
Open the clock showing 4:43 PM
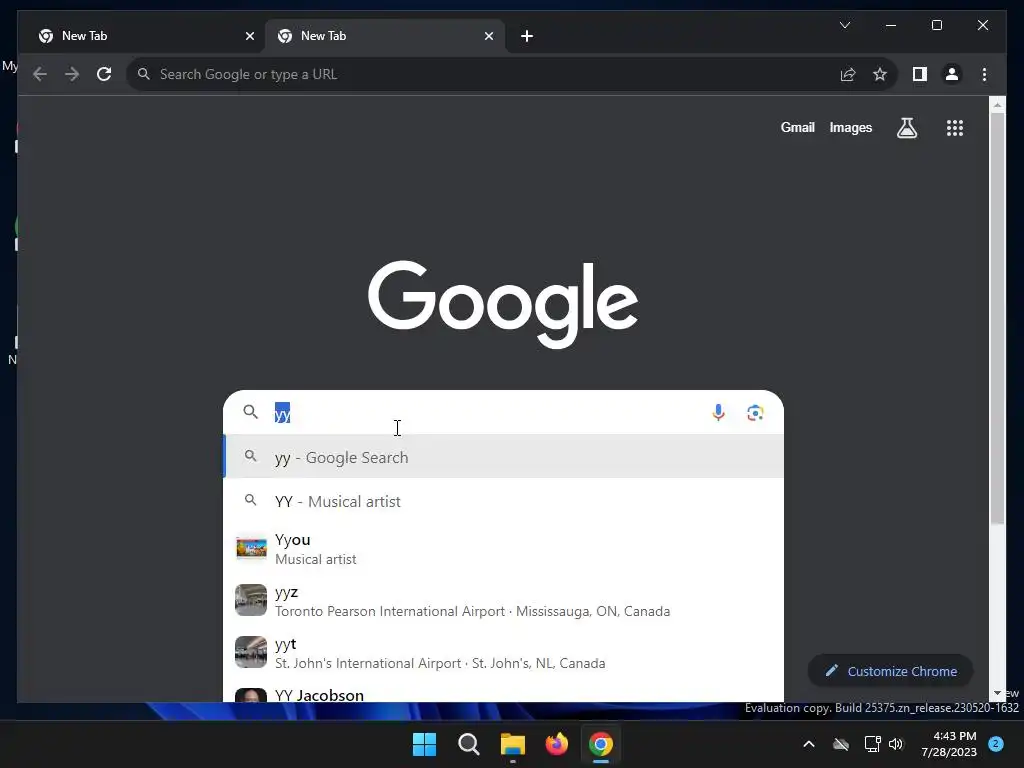click(949, 744)
